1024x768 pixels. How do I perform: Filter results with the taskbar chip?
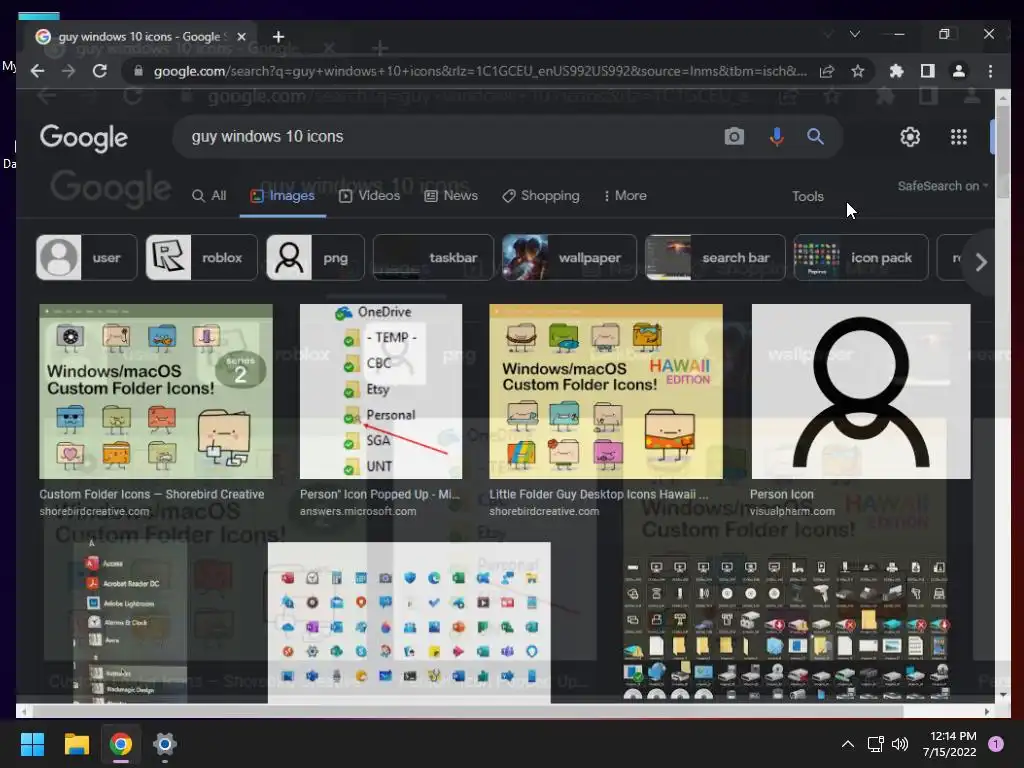point(433,257)
